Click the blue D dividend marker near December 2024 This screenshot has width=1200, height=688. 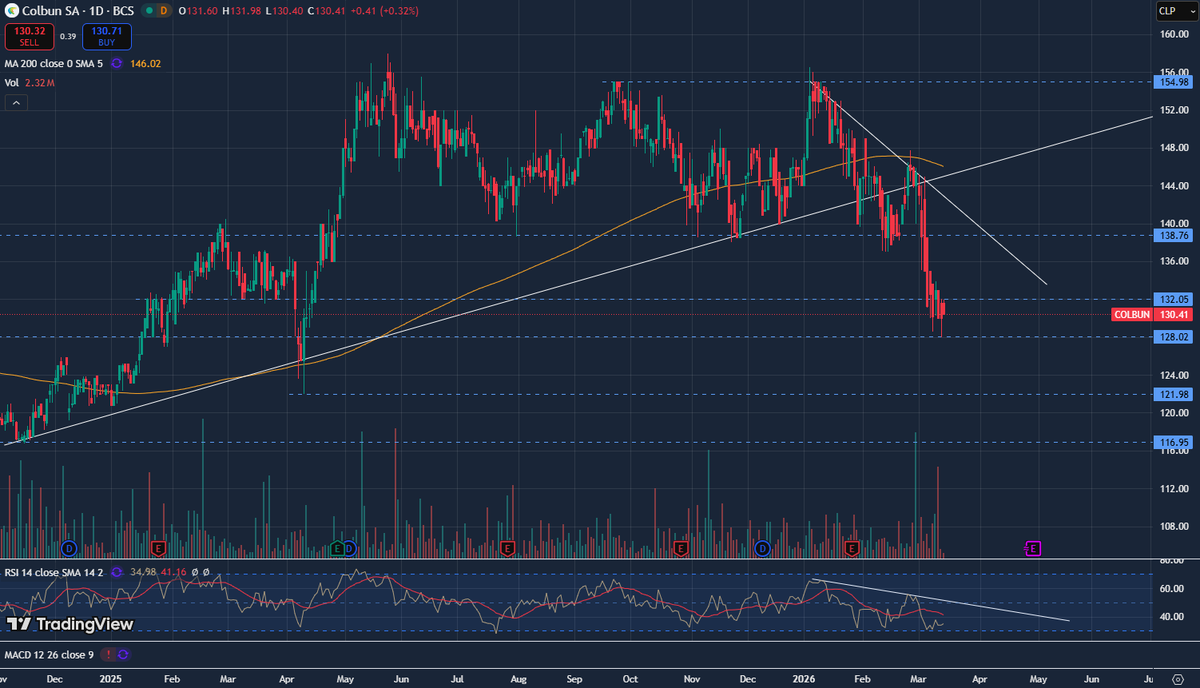click(x=69, y=548)
